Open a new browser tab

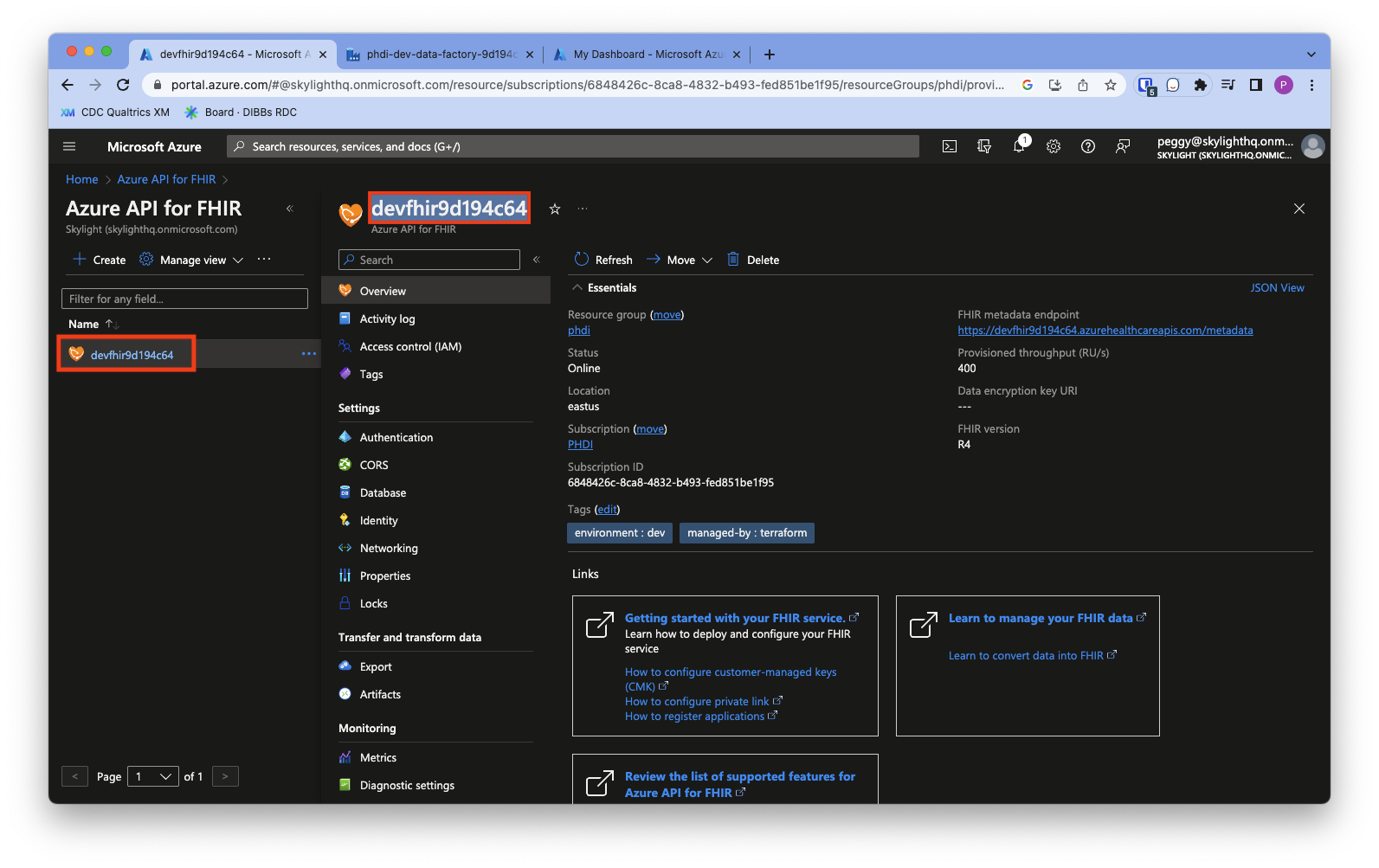(x=770, y=55)
